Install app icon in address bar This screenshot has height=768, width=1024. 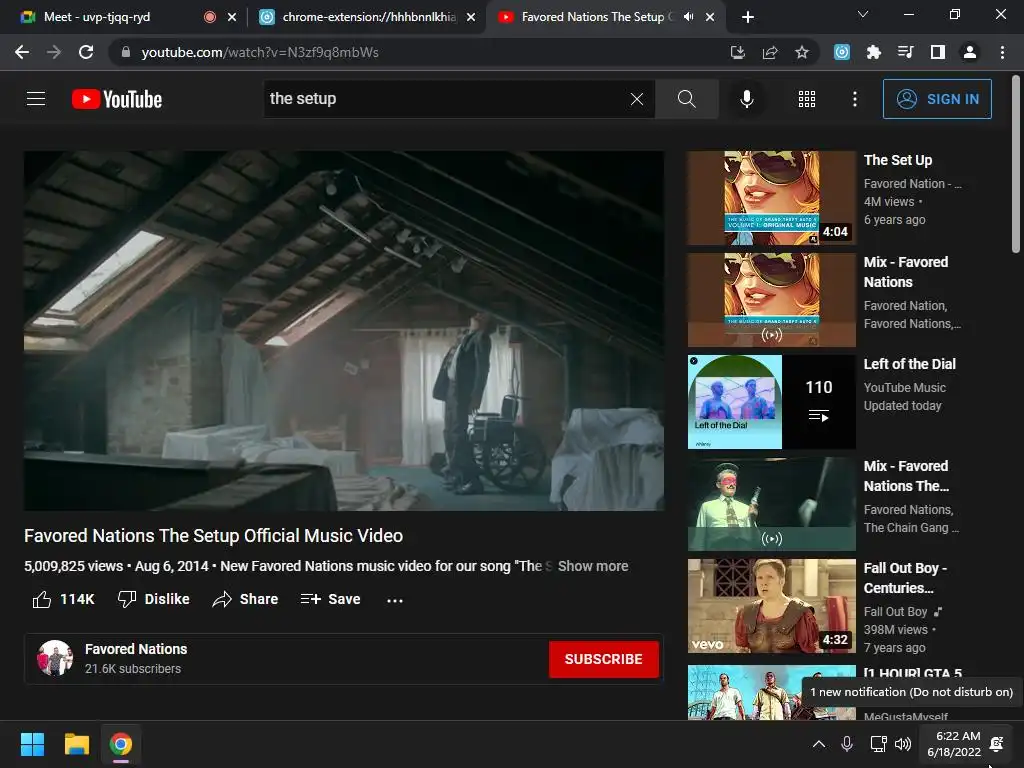pos(737,52)
